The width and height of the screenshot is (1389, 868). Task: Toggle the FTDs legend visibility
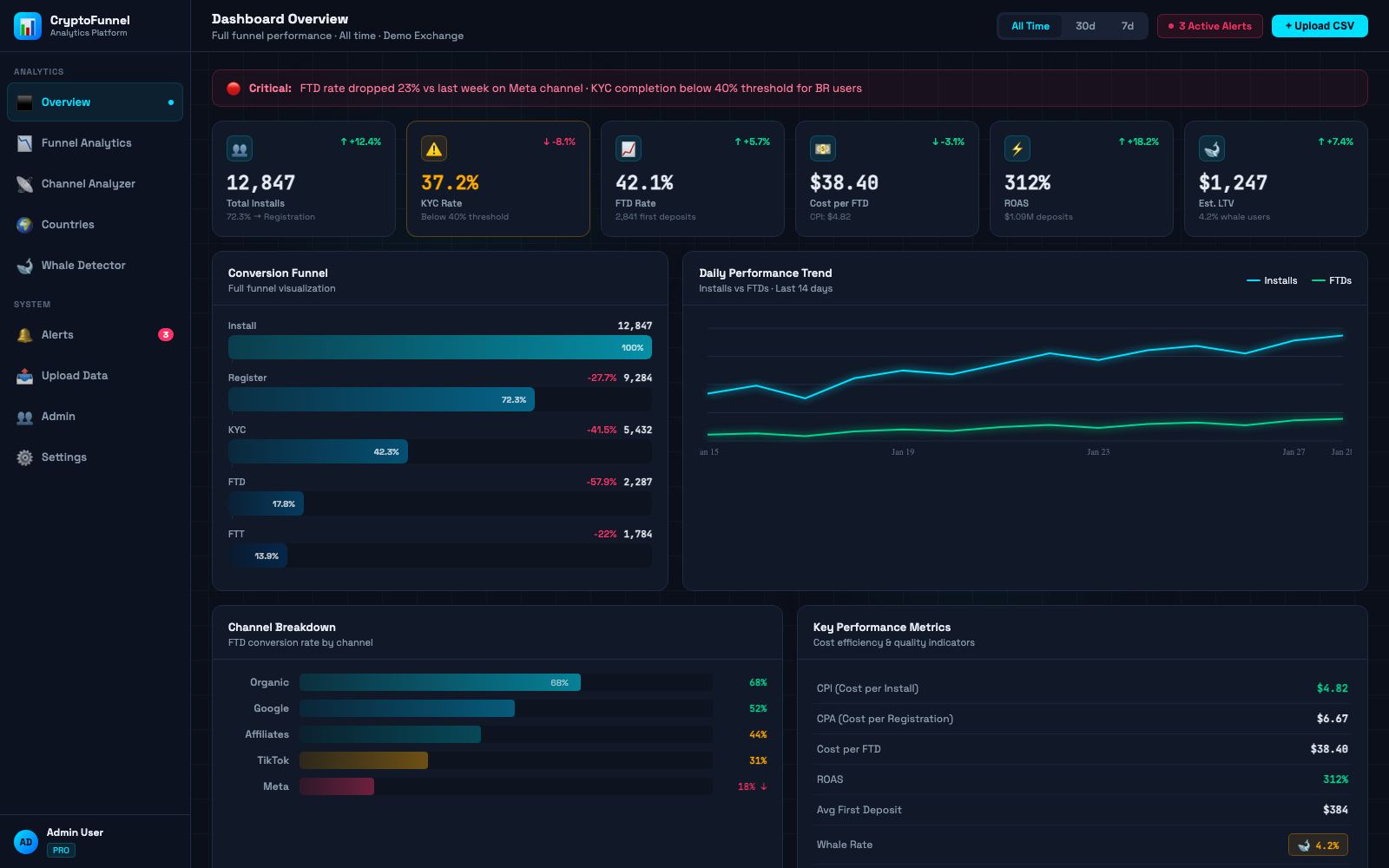(x=1332, y=279)
